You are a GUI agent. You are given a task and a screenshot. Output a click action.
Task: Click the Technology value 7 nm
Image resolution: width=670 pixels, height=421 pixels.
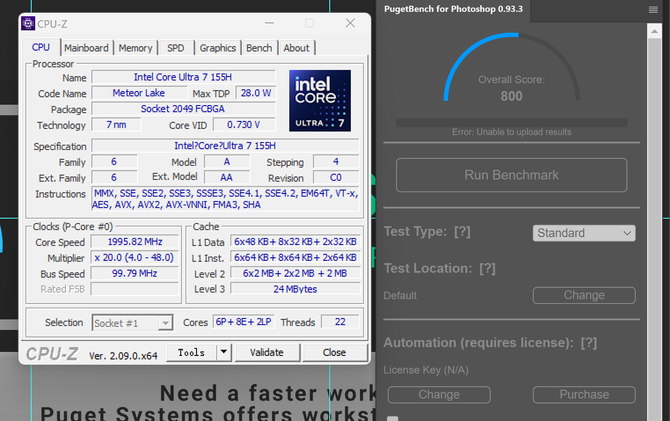pyautogui.click(x=116, y=125)
